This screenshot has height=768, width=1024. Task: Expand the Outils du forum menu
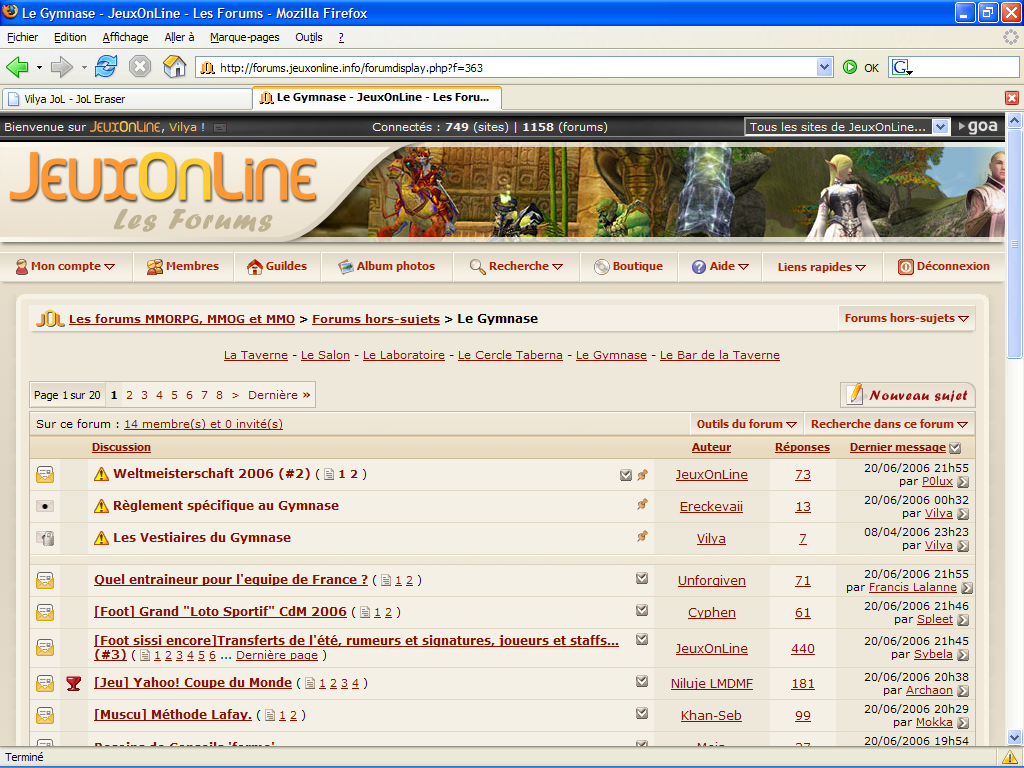746,424
